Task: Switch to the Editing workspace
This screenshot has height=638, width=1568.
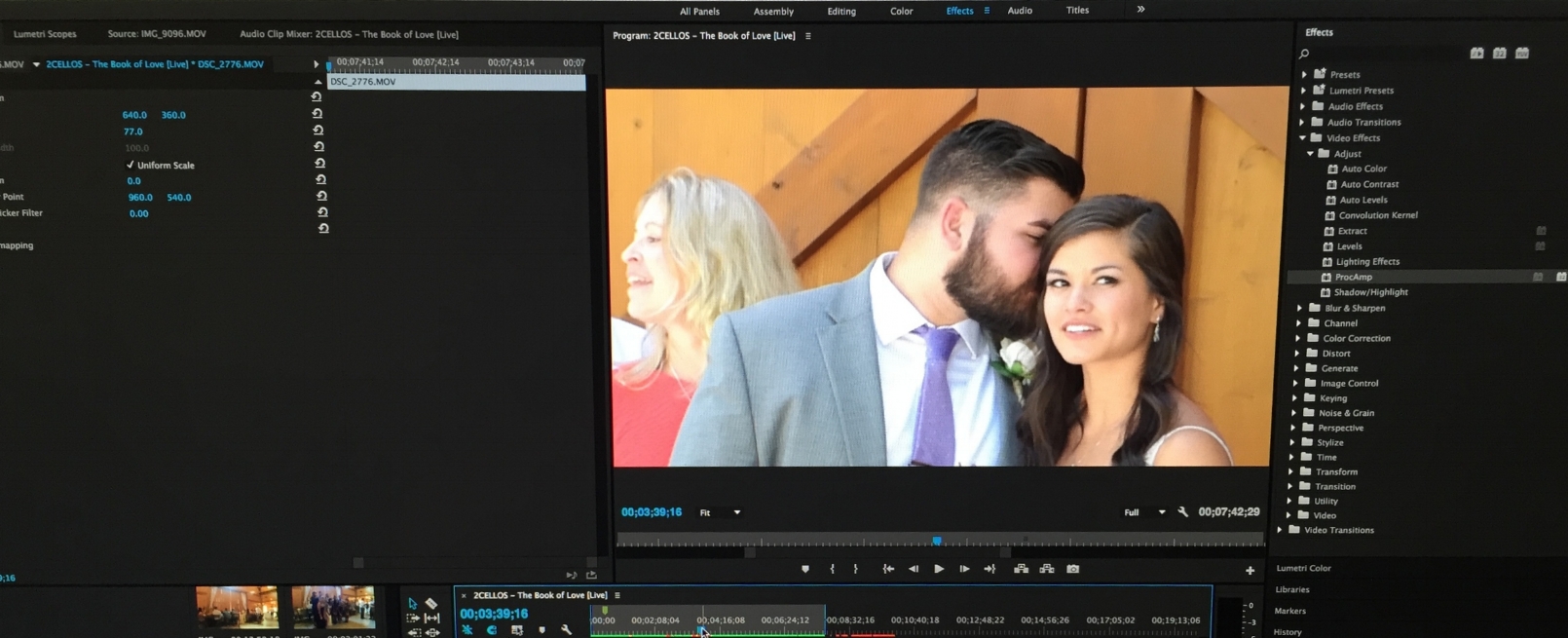Action: 841,12
